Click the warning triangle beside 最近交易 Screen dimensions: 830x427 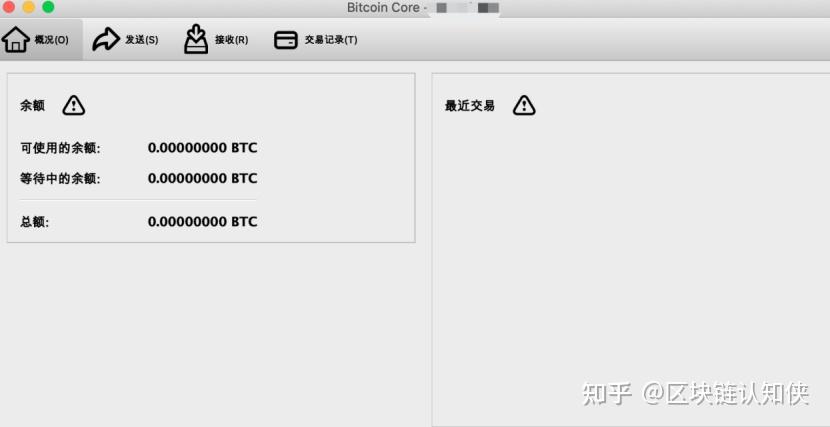coord(524,105)
